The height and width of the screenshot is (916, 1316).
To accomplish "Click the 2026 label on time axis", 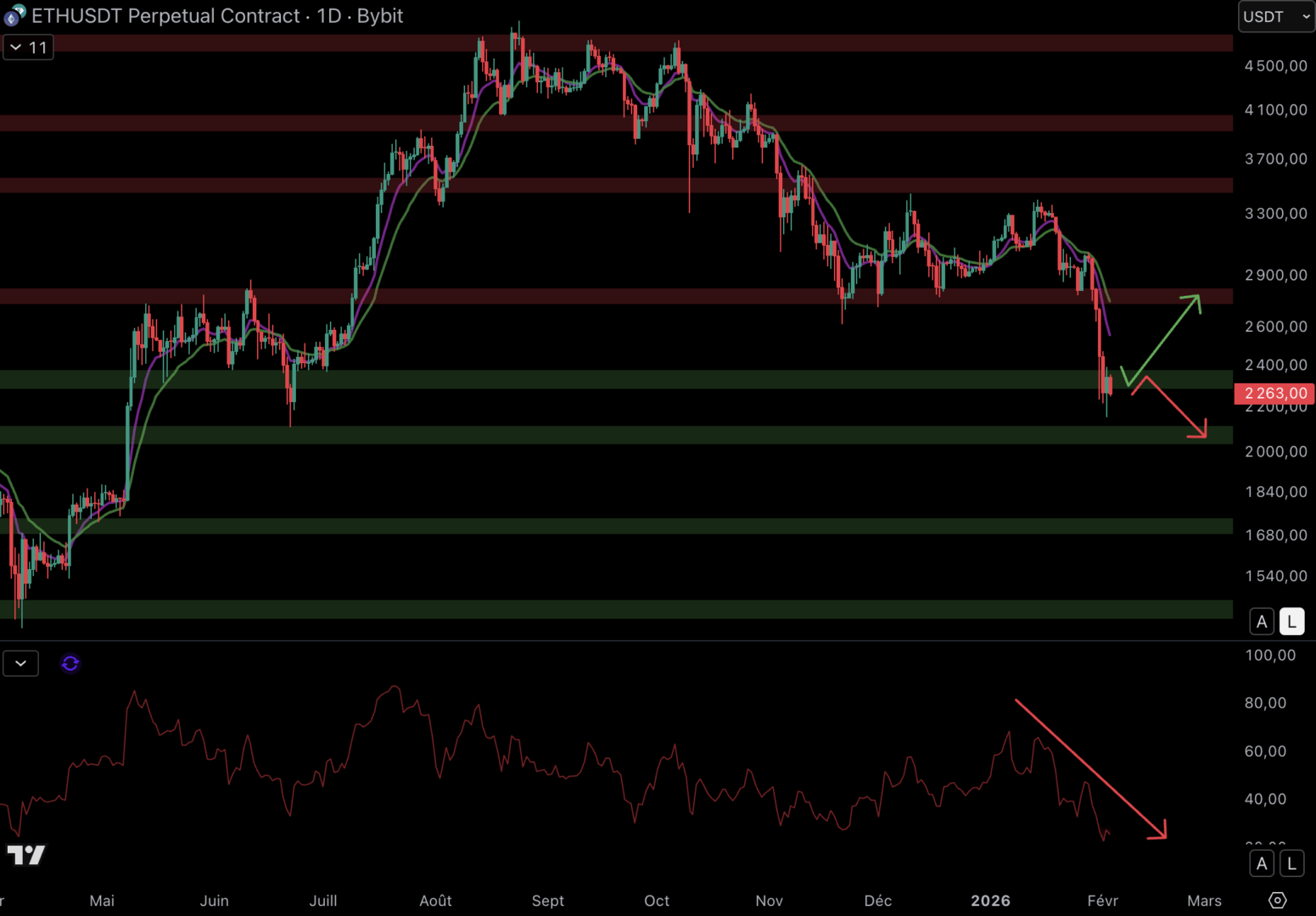I will [x=990, y=901].
